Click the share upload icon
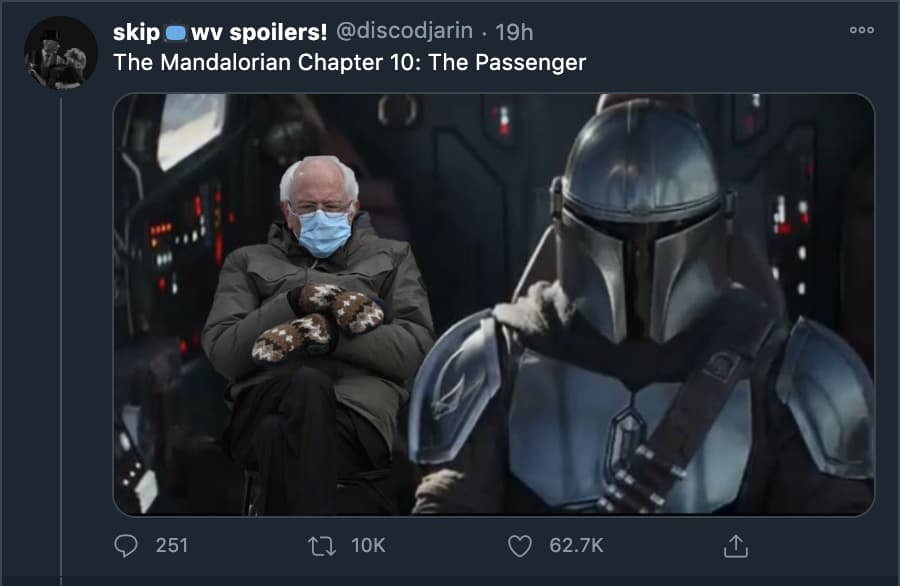 [735, 545]
